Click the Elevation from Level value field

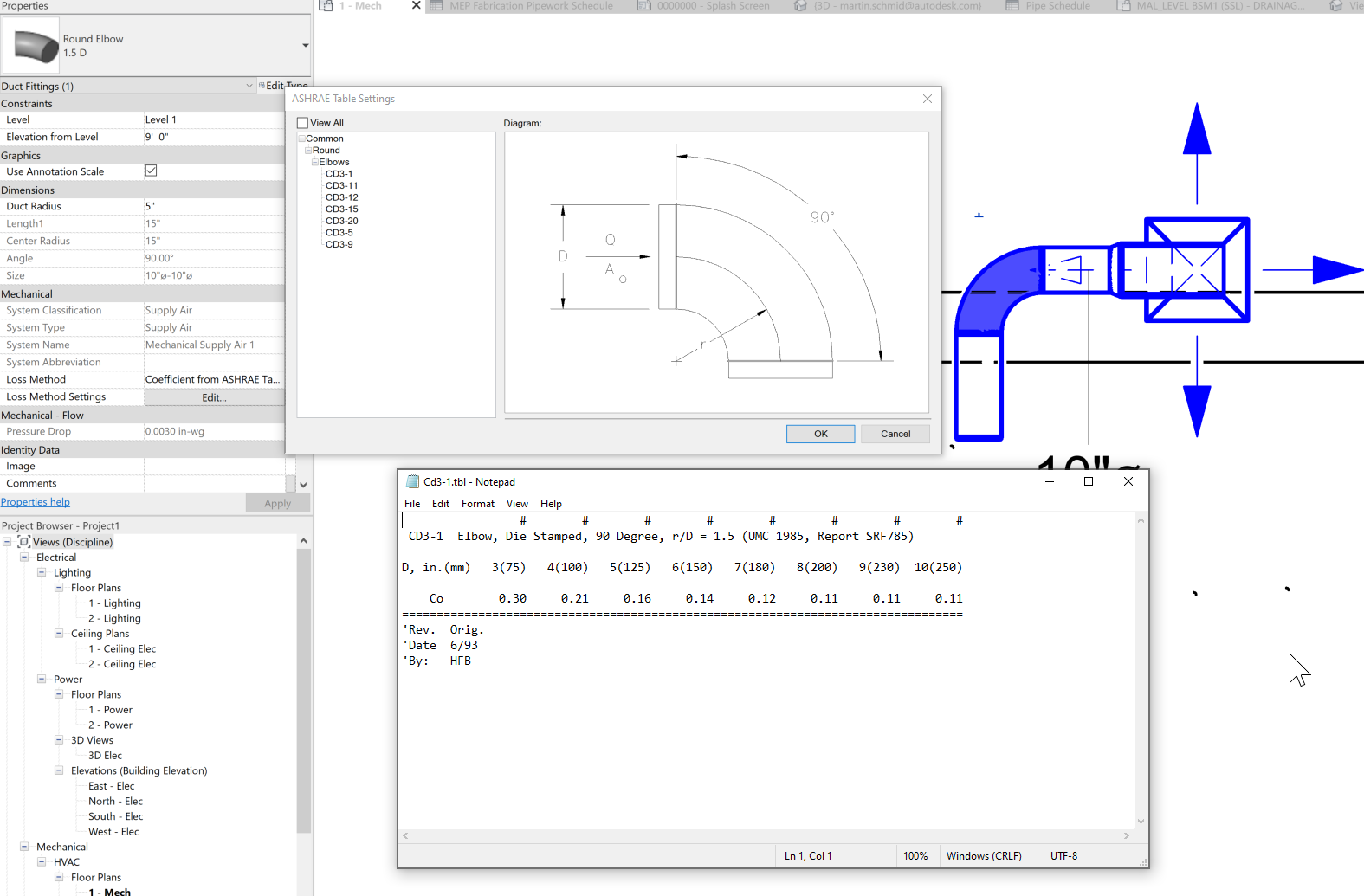[x=214, y=137]
